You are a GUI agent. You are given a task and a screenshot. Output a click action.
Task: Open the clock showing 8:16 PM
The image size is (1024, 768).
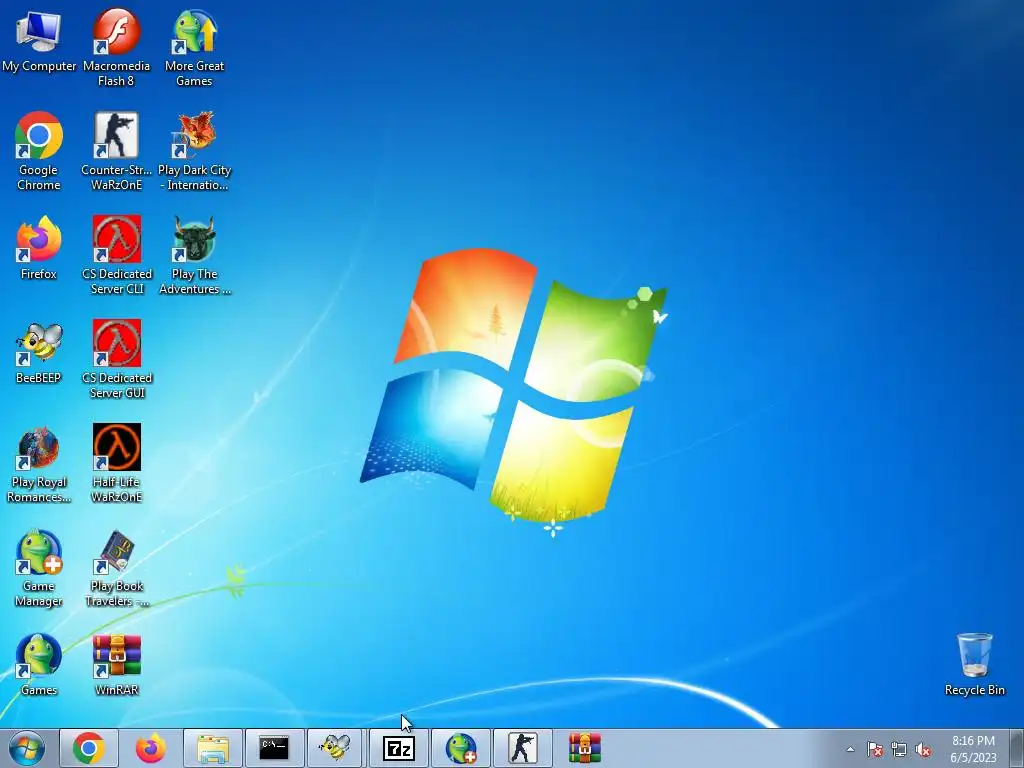click(x=973, y=749)
